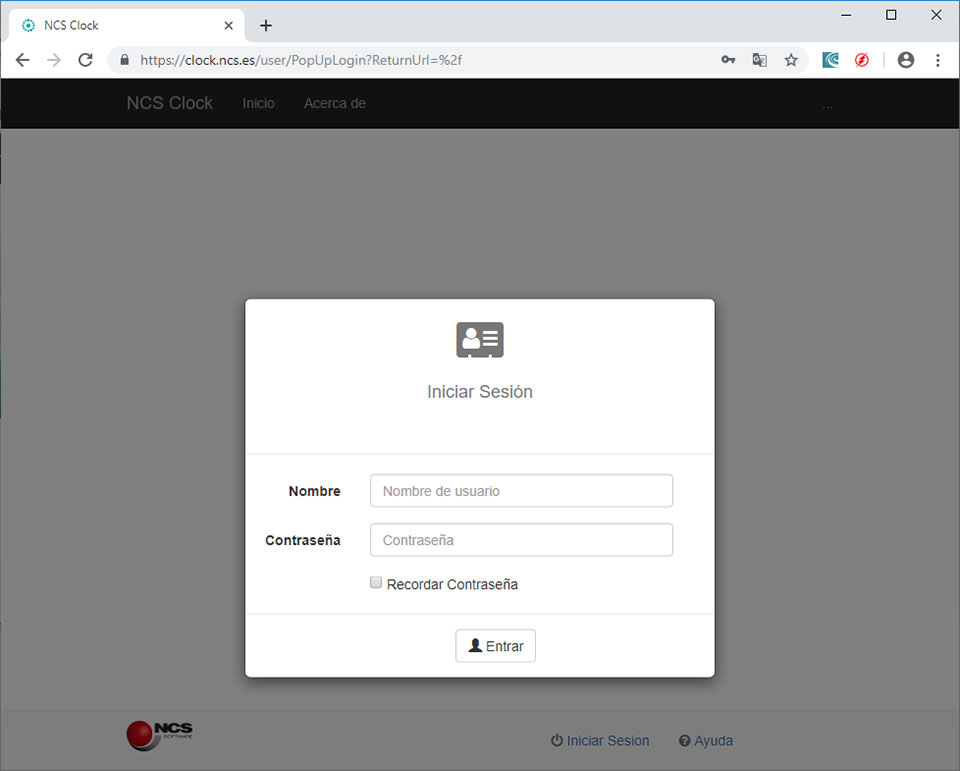960x771 pixels.
Task: Open Inicio in the navigation bar
Action: tap(258, 103)
